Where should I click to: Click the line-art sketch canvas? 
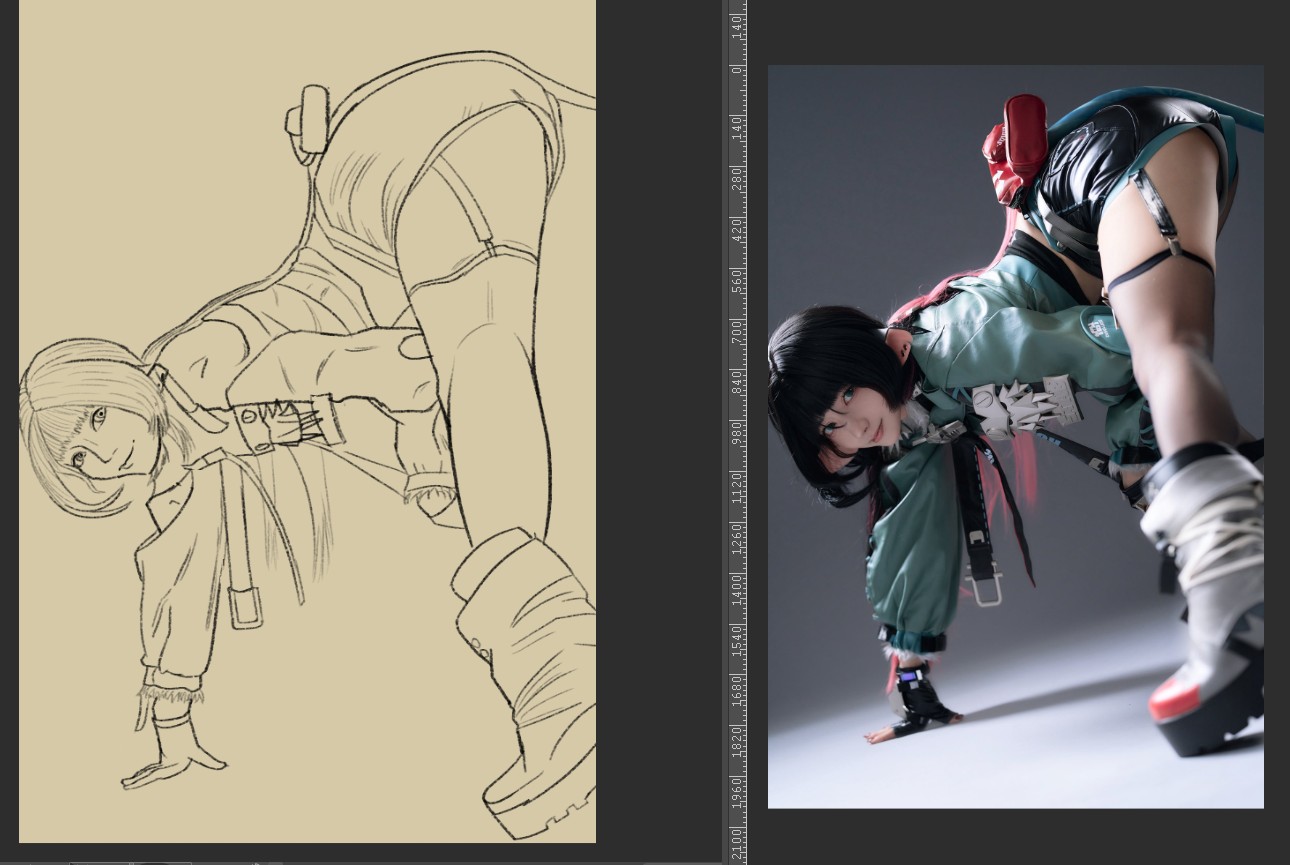click(307, 421)
